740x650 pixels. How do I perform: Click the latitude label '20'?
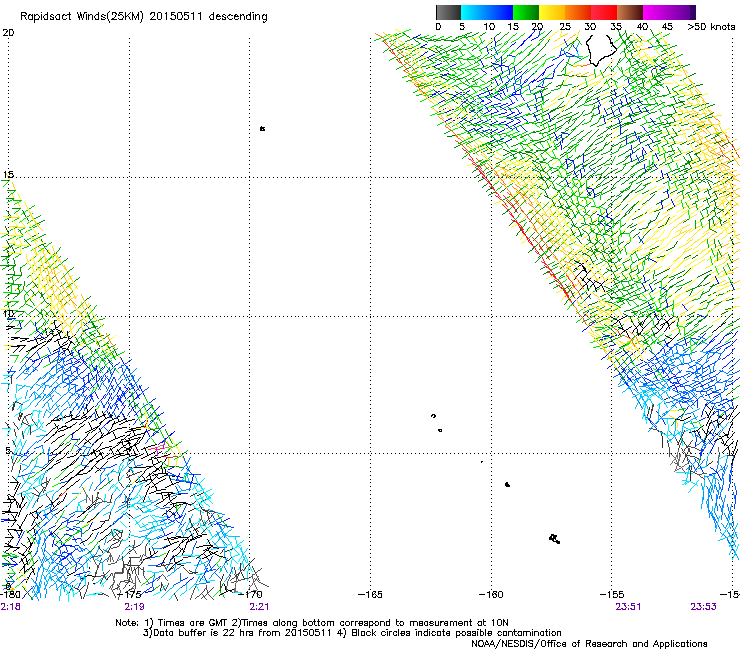(x=8, y=33)
